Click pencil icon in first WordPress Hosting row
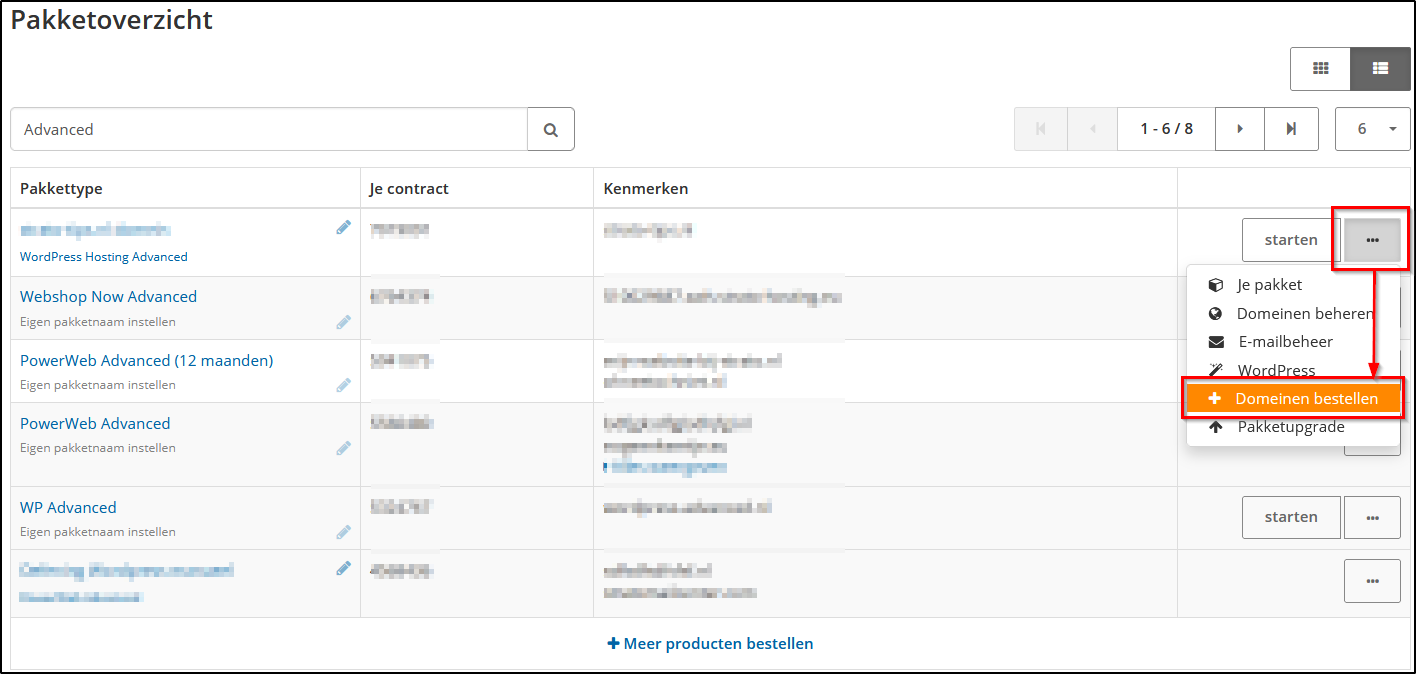The width and height of the screenshot is (1416, 674). pos(344,228)
